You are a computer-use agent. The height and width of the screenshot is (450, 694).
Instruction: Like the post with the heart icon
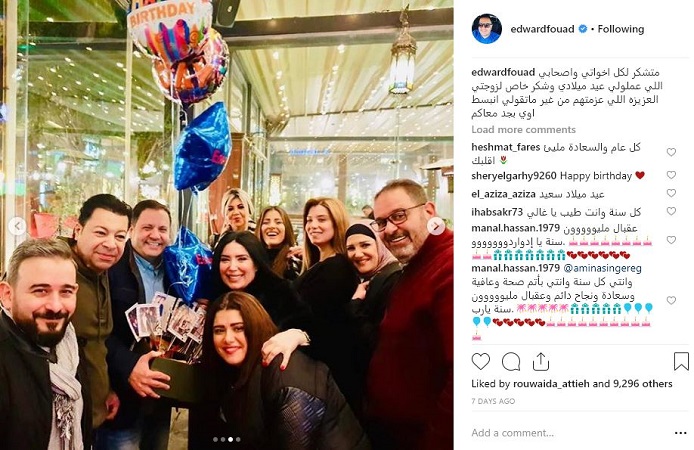tap(480, 362)
